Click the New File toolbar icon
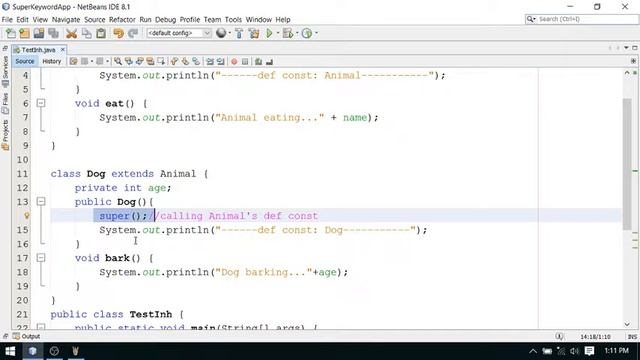640x360 pixels. pyautogui.click(x=11, y=33)
